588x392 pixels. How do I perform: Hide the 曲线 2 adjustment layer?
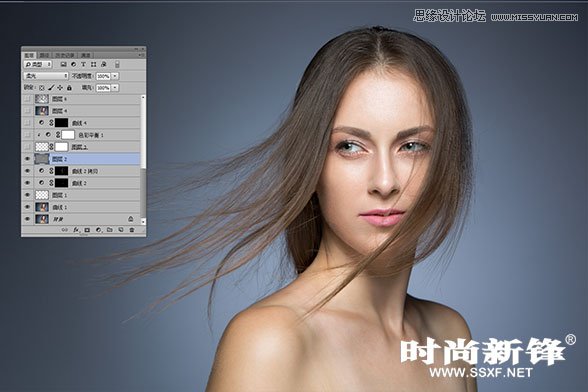pos(27,183)
